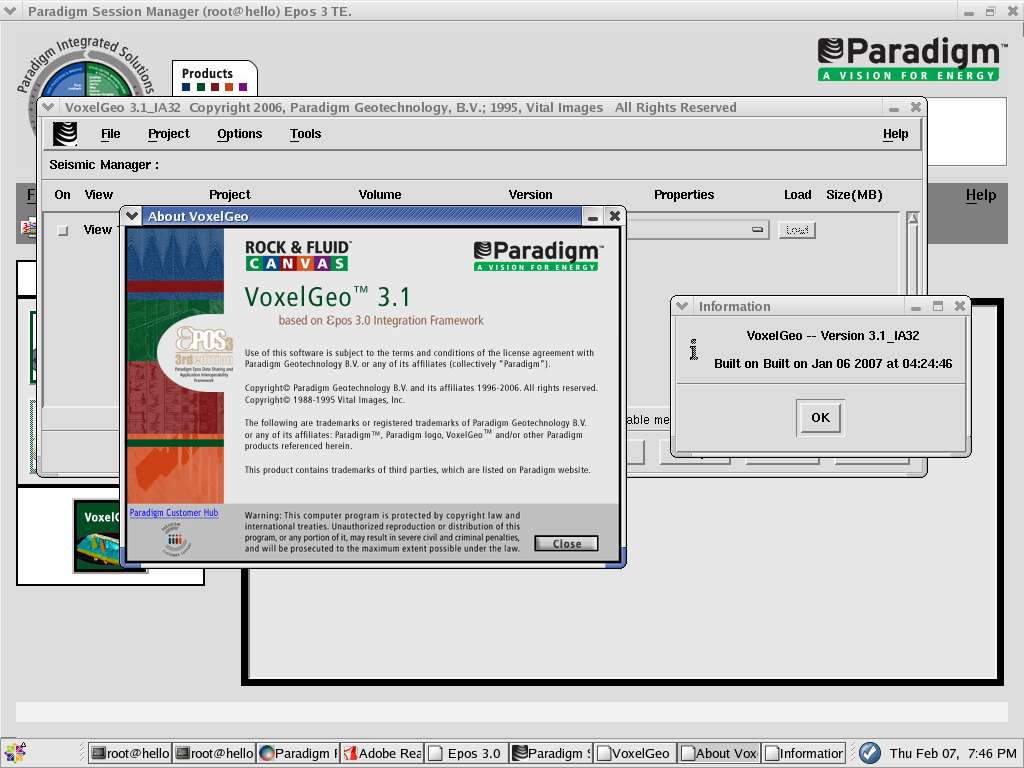
Task: Click the blue checkmark tray icon
Action: tap(869, 753)
